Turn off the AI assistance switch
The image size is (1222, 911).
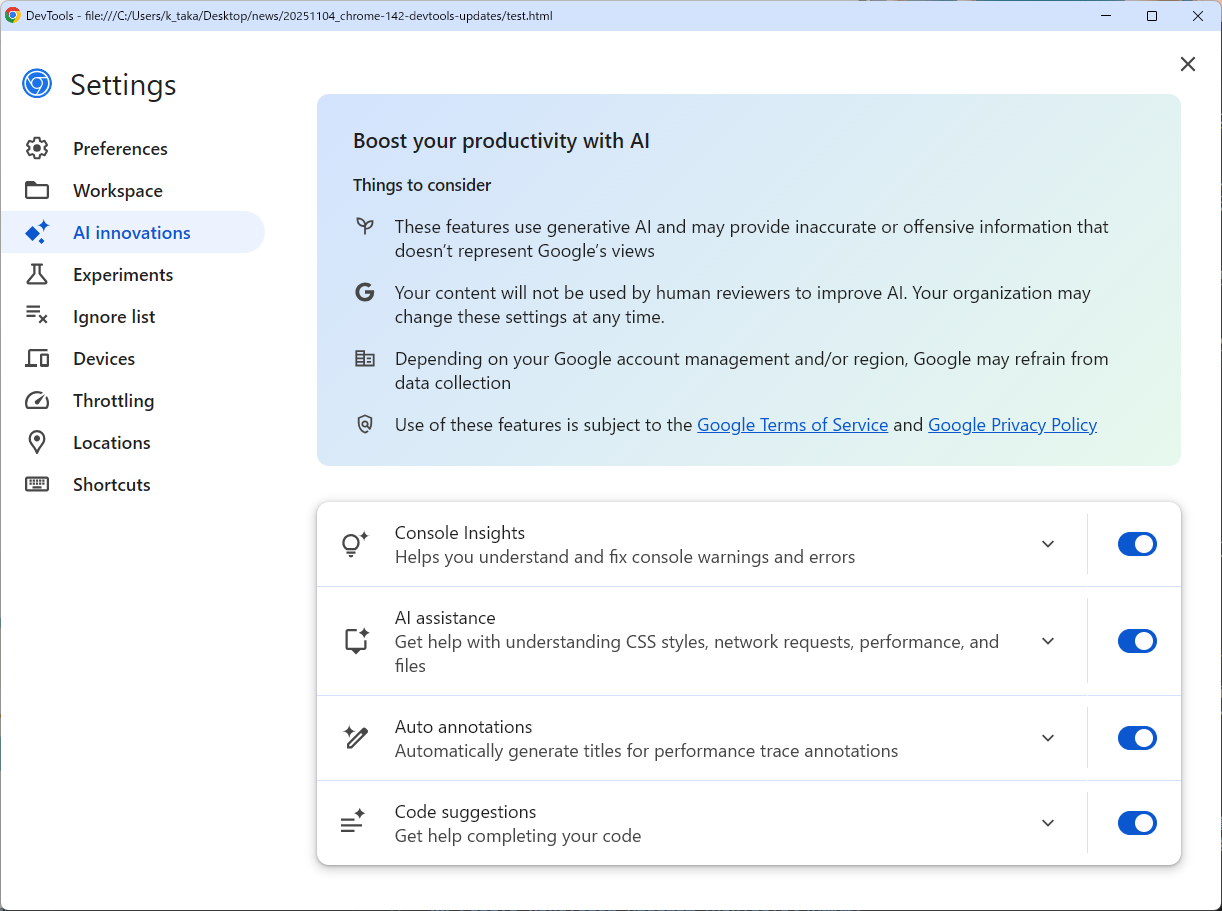tap(1137, 641)
